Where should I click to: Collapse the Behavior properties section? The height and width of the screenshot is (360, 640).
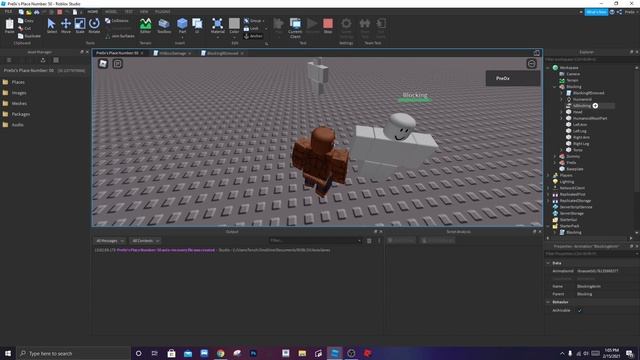[548, 302]
